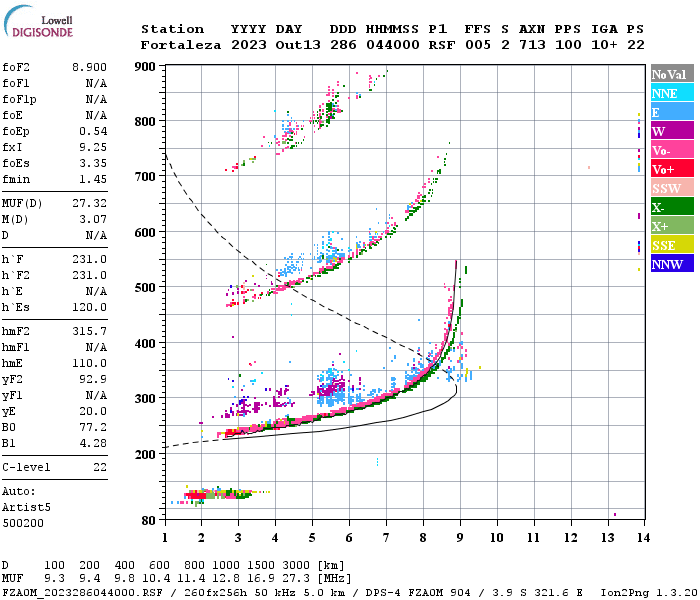Select the Vo- pink legend swatch
The height and width of the screenshot is (600, 700).
coord(672,150)
